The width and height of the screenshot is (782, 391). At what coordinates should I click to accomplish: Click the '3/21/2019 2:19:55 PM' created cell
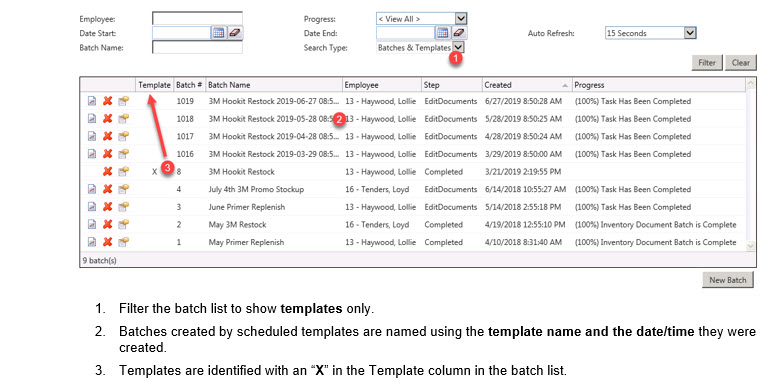click(523, 172)
